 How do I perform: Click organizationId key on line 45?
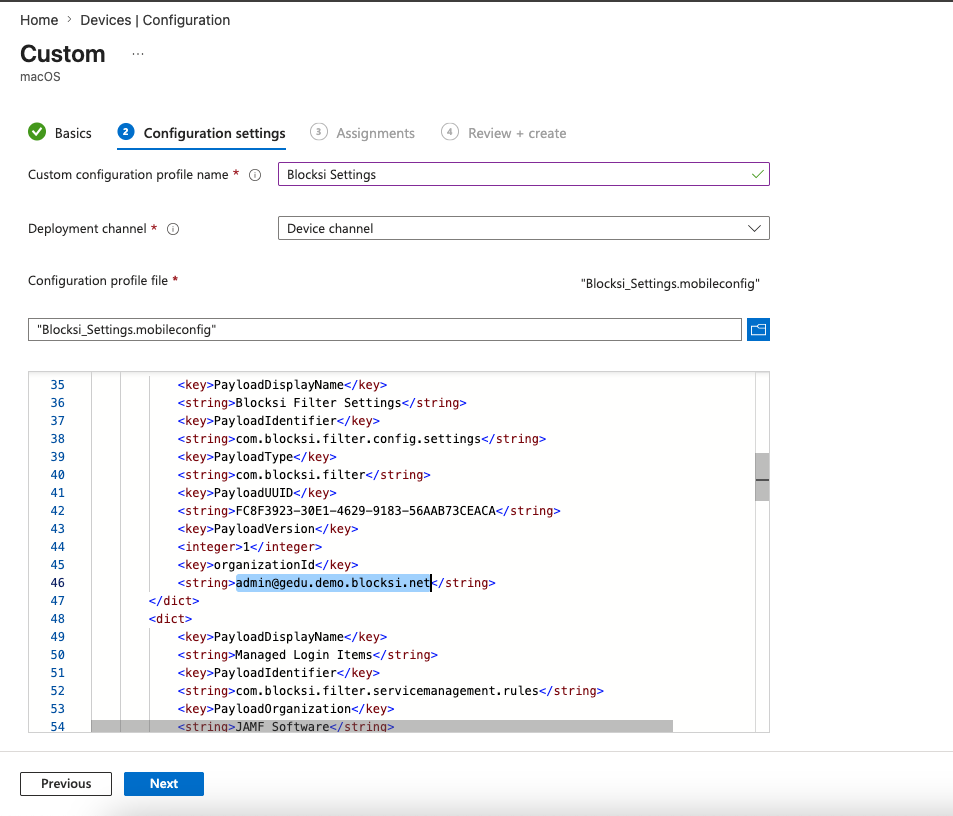pyautogui.click(x=264, y=565)
